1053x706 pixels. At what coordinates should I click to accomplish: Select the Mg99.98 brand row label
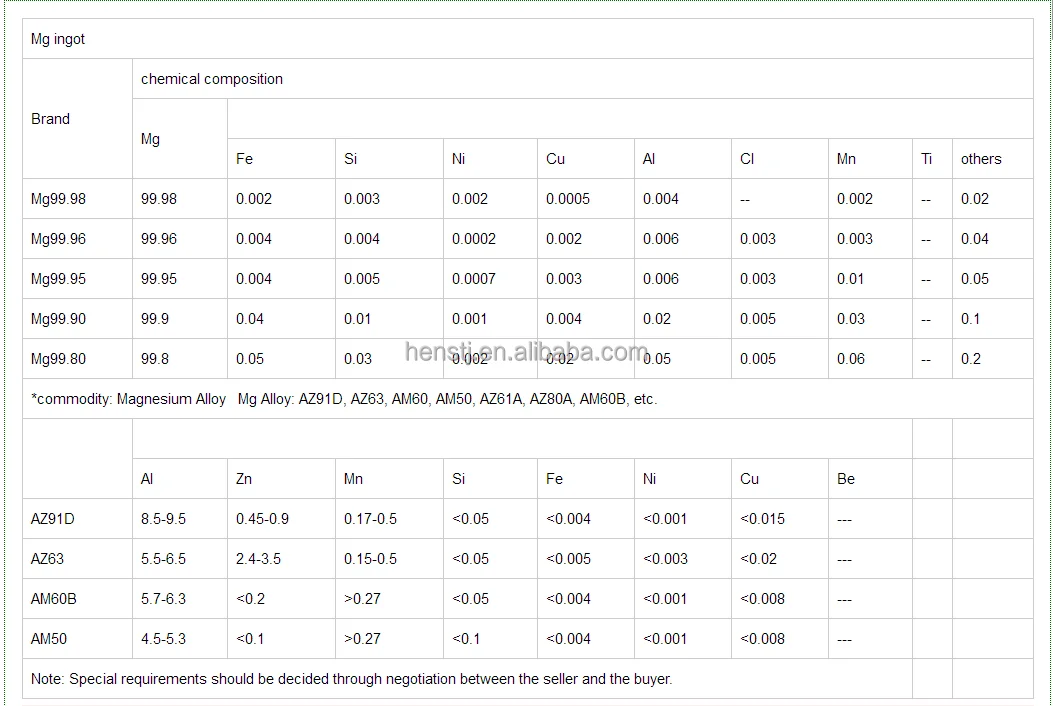[58, 199]
